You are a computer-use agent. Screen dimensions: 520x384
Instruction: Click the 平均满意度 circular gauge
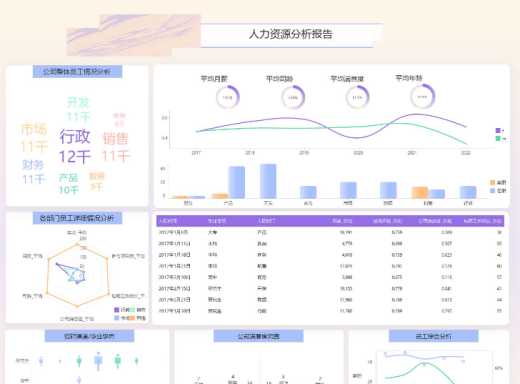point(357,97)
